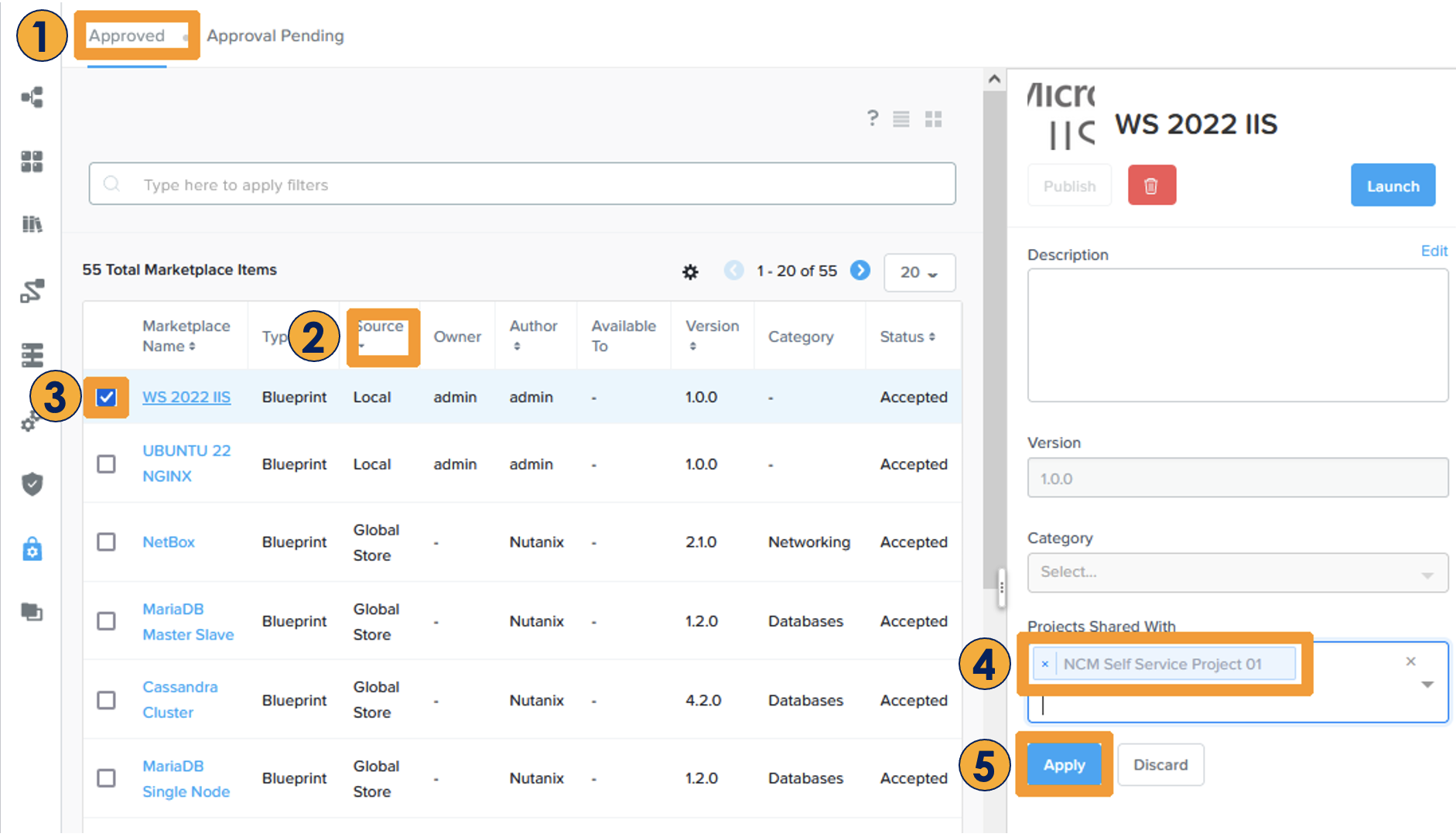This screenshot has height=837, width=1456.
Task: Click the Available To column header
Action: [624, 337]
